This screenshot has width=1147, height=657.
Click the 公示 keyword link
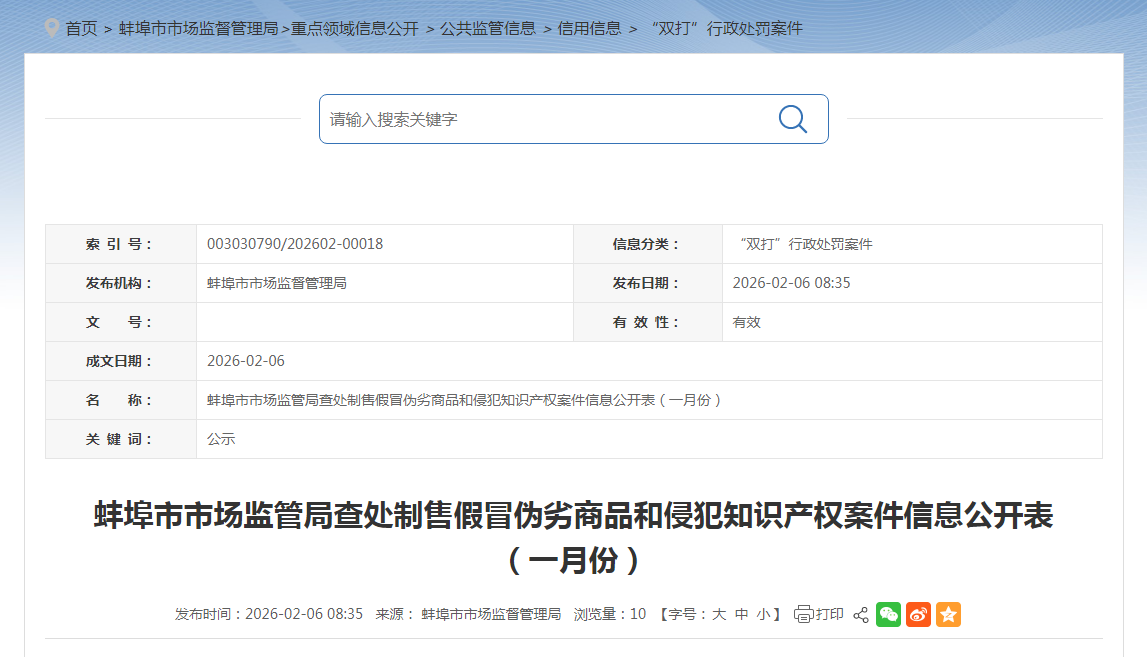coord(220,438)
